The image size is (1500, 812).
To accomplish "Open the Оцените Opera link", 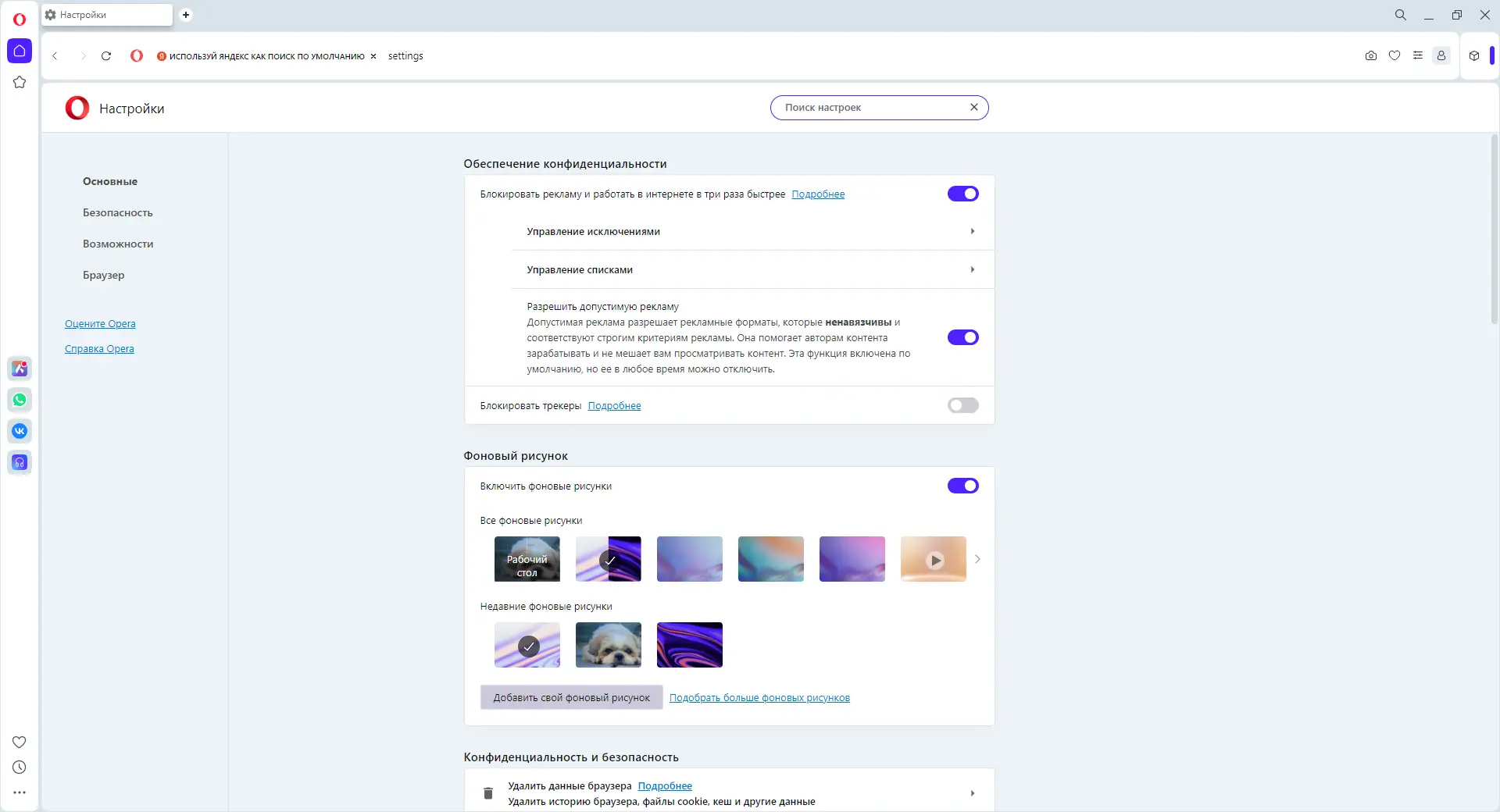I will tap(100, 324).
